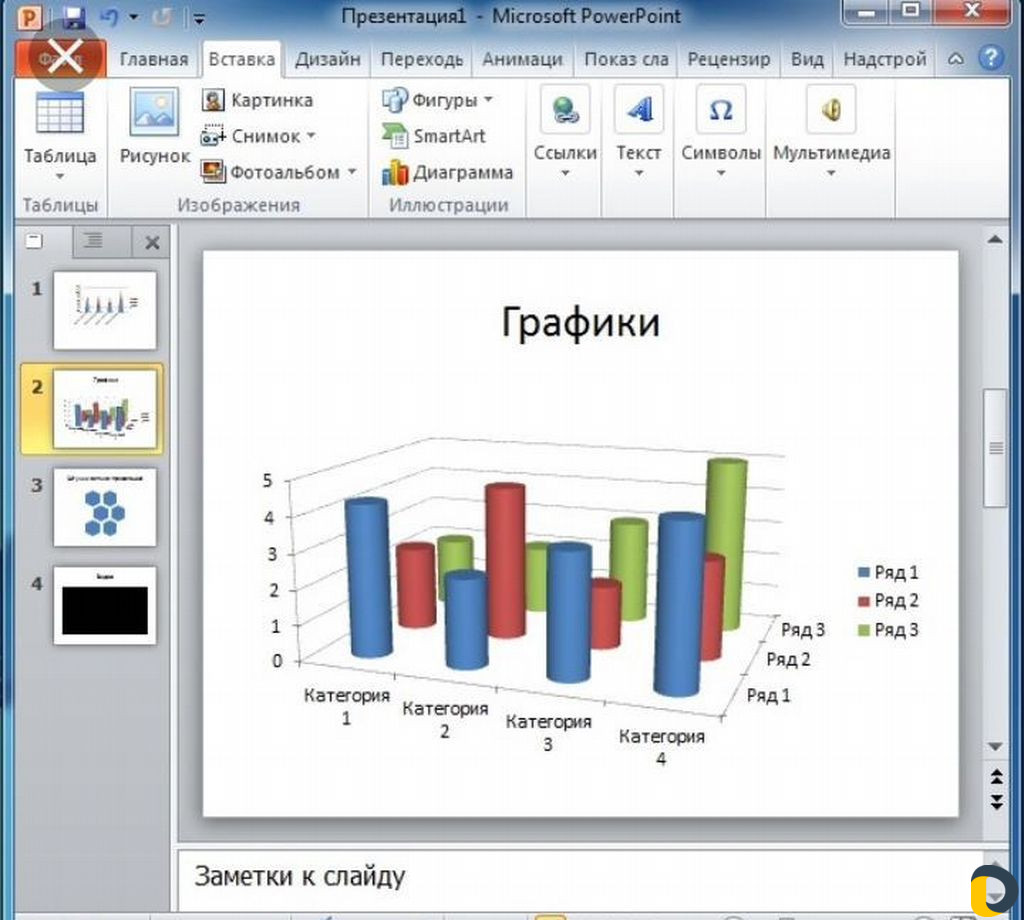Click the Save icon in quick access toolbar
This screenshot has width=1024, height=920.
(x=73, y=18)
